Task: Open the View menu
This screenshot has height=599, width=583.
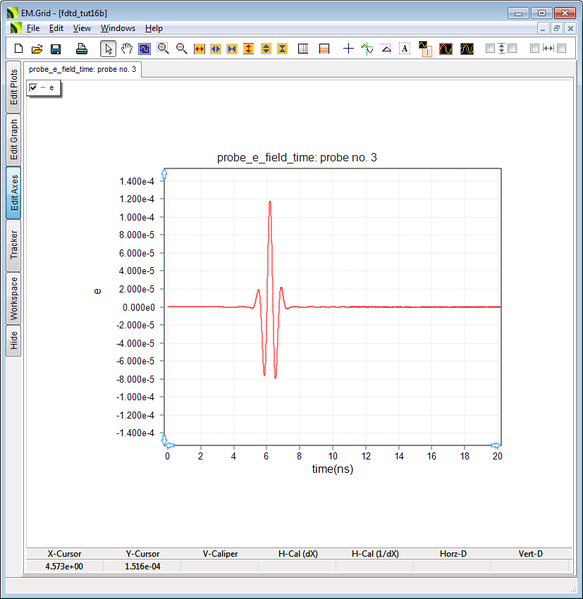Action: coord(82,28)
